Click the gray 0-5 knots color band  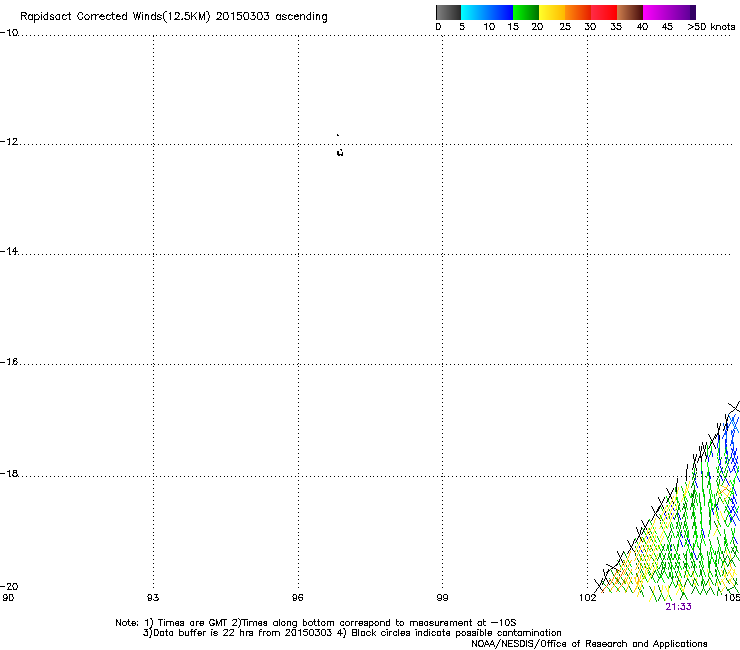[x=448, y=12]
